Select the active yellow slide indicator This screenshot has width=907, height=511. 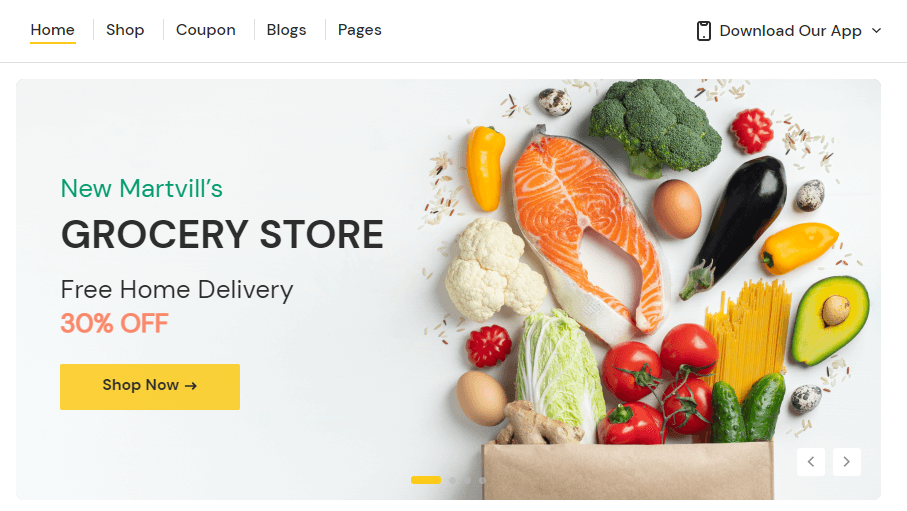point(426,480)
